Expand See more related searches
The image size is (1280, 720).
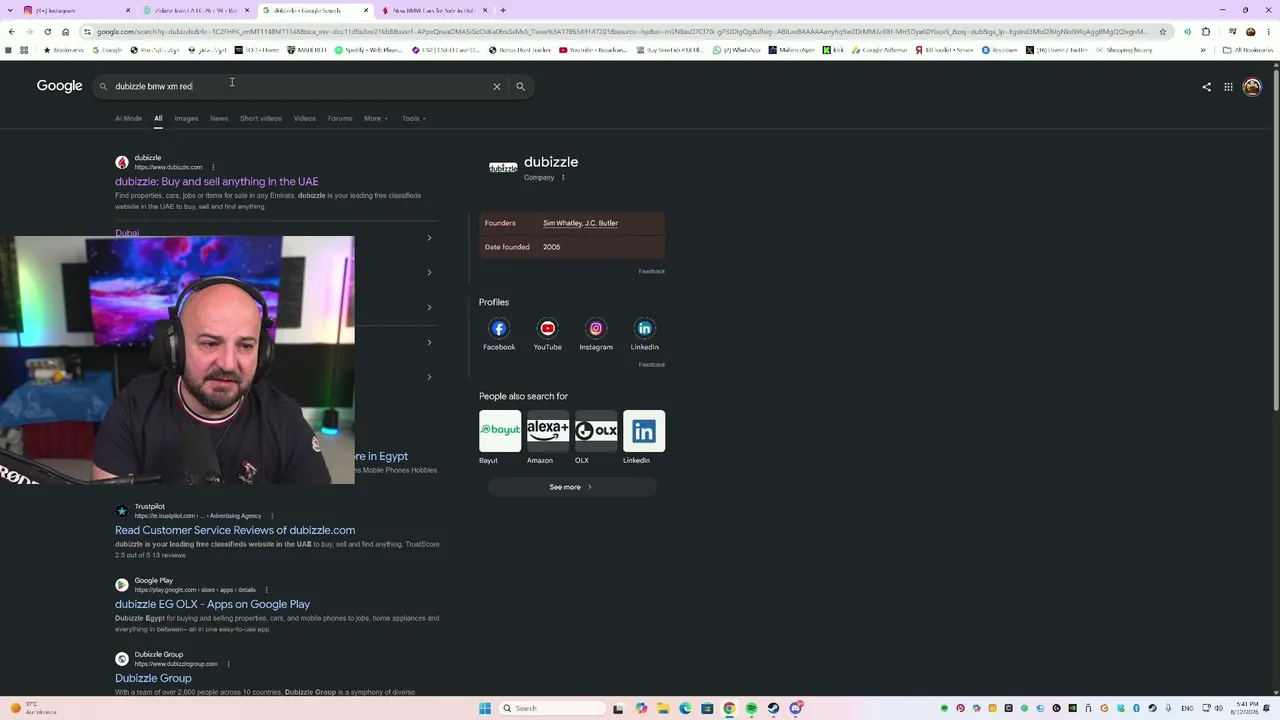click(x=571, y=487)
